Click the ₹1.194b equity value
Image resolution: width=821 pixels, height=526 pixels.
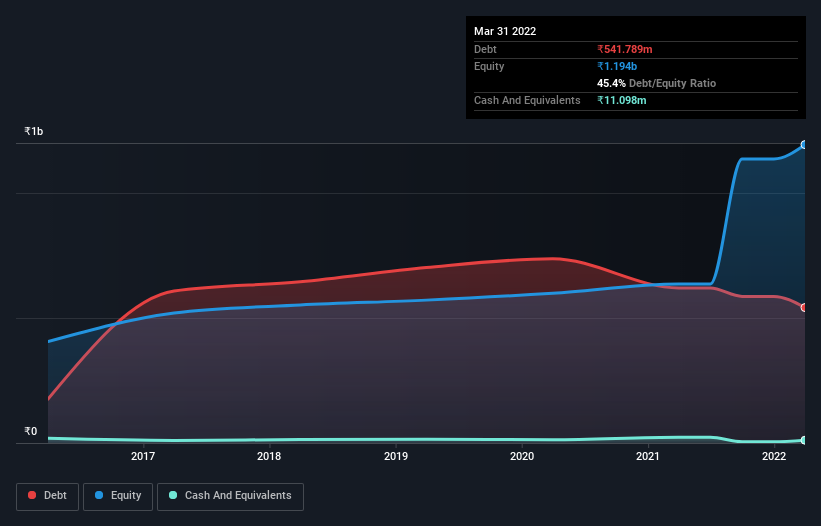tap(617, 66)
